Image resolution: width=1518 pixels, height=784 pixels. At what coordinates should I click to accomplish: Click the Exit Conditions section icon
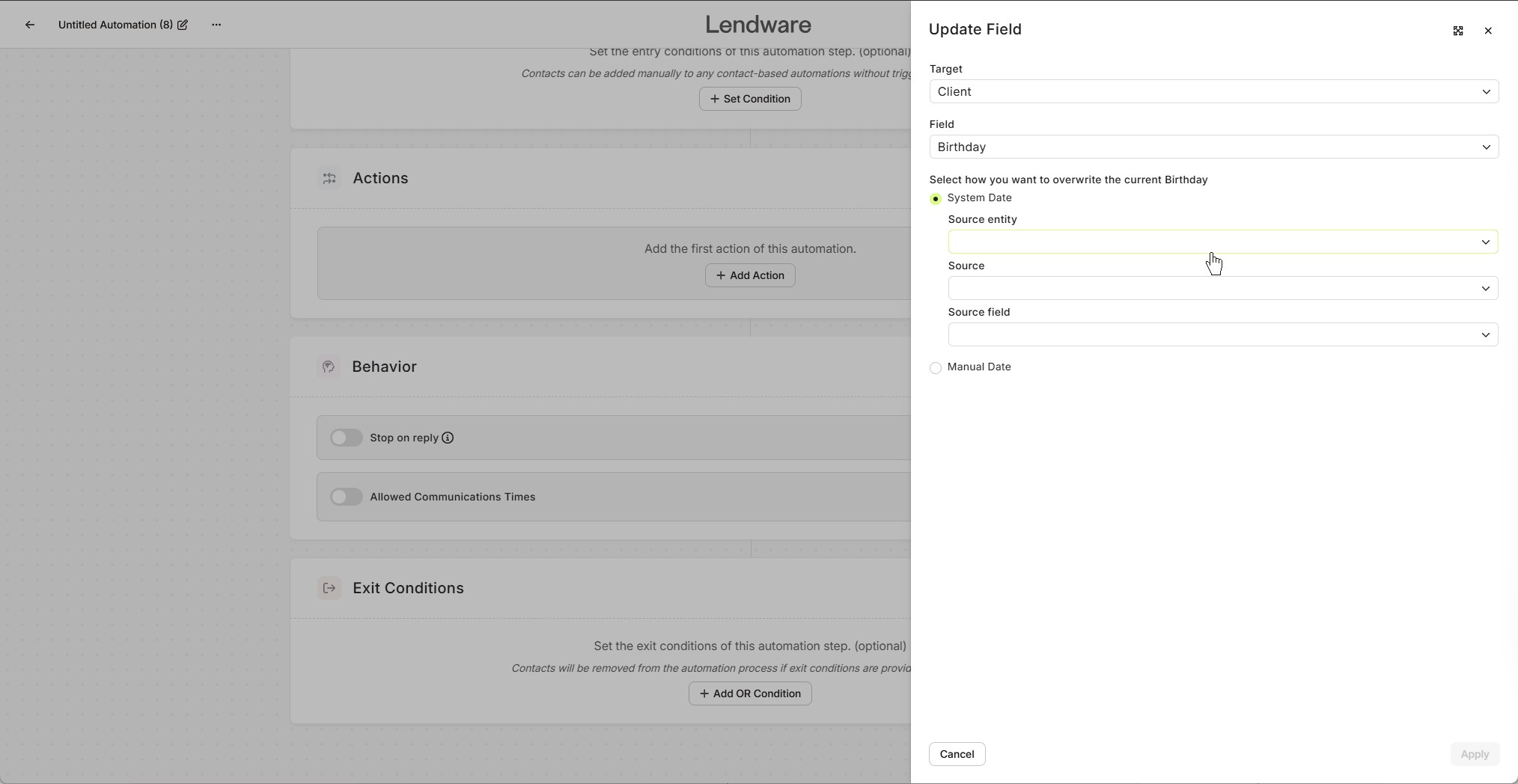pyautogui.click(x=329, y=588)
